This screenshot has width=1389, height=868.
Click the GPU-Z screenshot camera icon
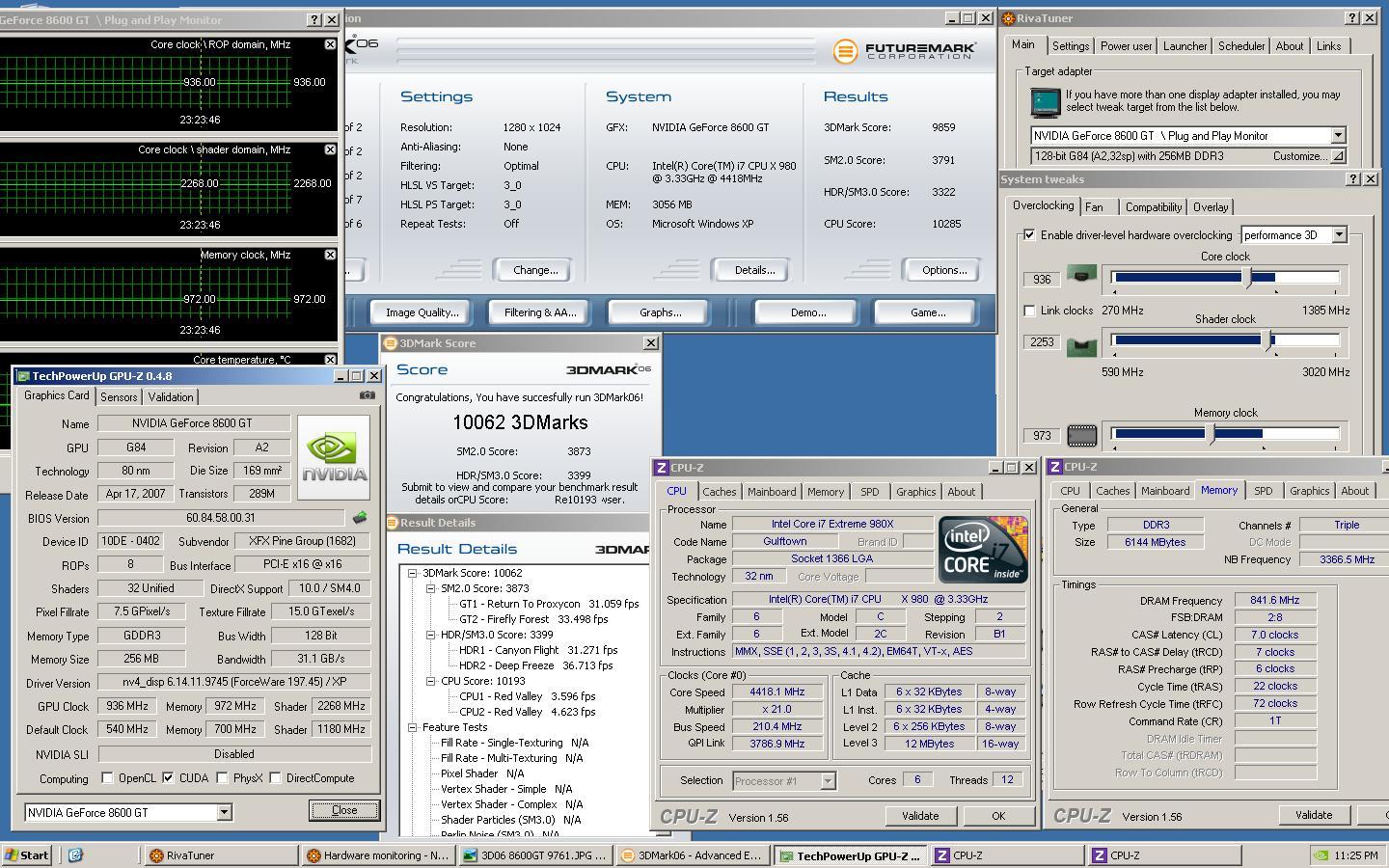click(367, 395)
